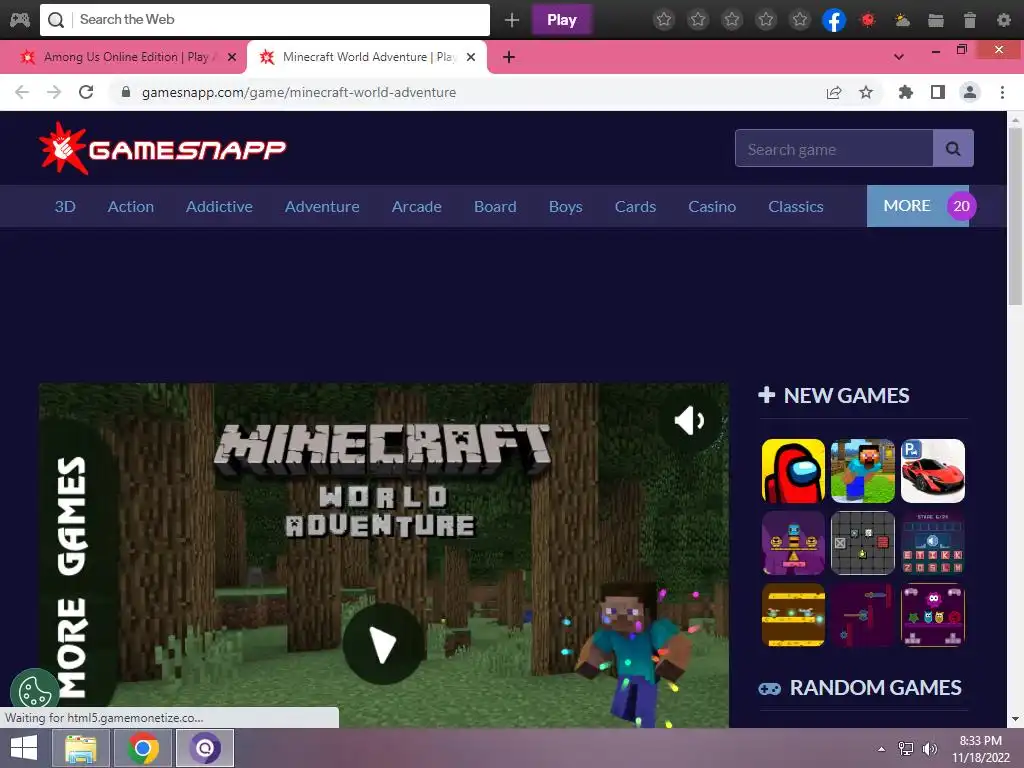Open the purple balance scale game thumbnail
1024x768 pixels.
[x=793, y=543]
